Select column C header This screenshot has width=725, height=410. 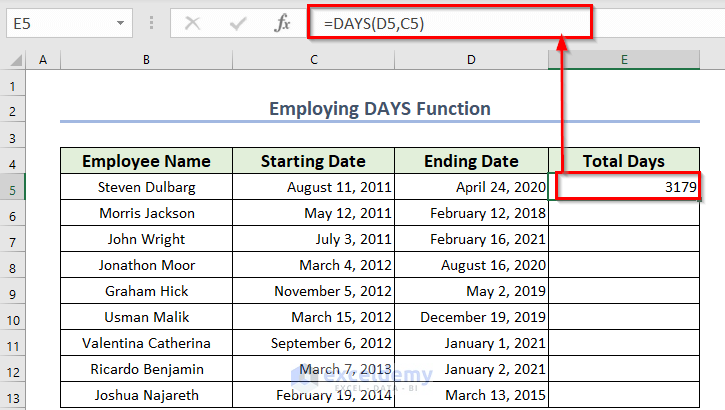(314, 61)
